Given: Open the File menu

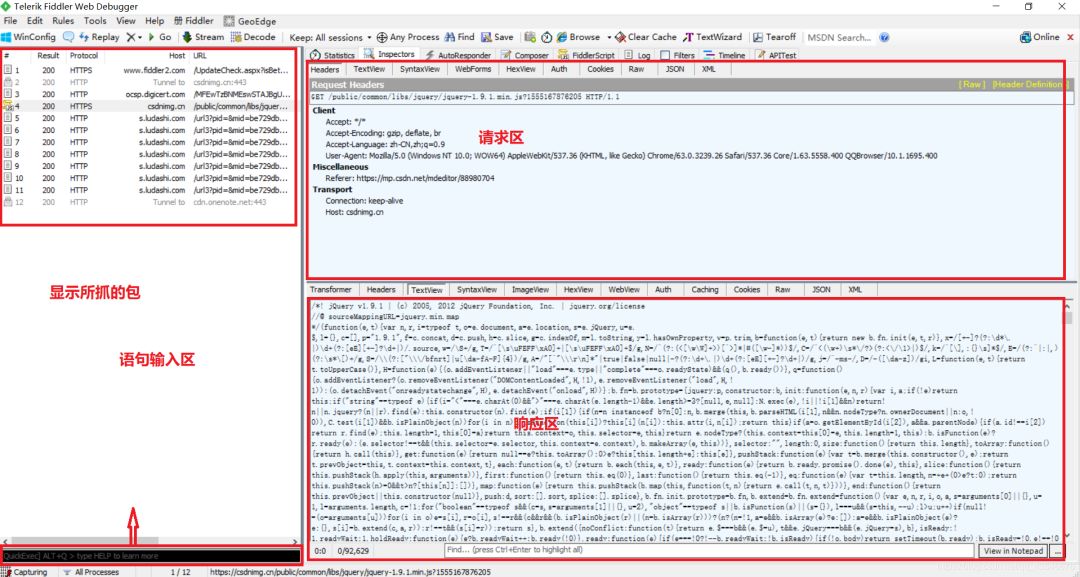Looking at the screenshot, I should click(x=10, y=21).
